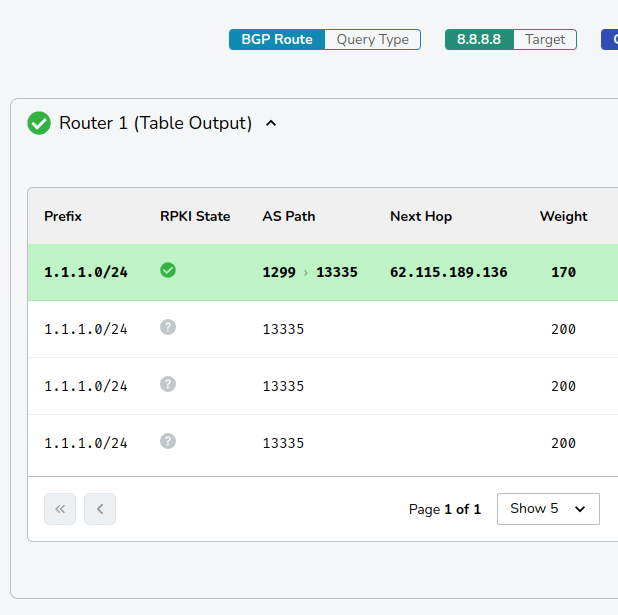Click the AS Path column header
This screenshot has width=618, height=615.
pos(289,216)
